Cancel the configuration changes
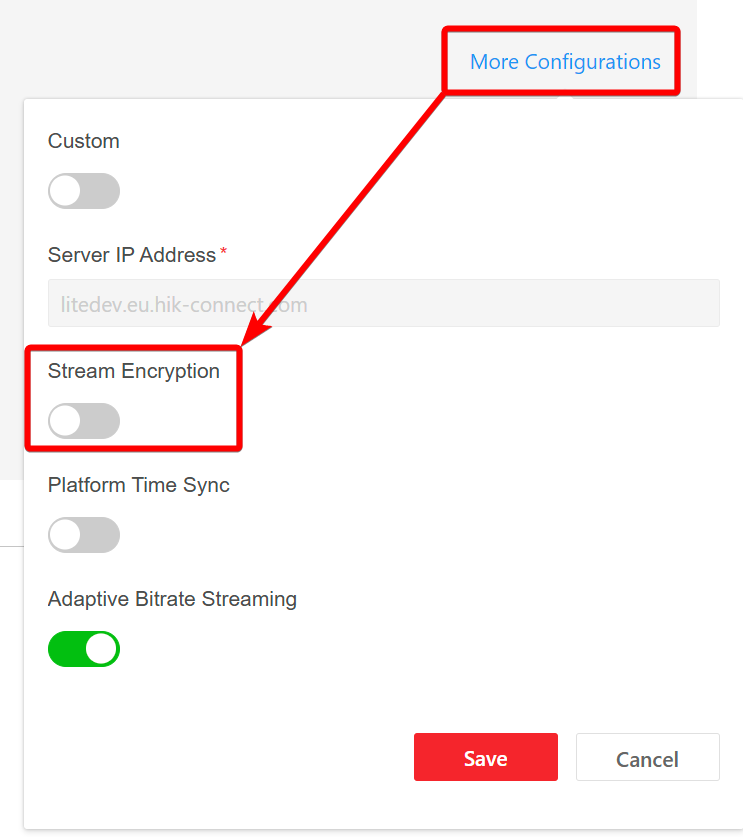 click(x=647, y=757)
